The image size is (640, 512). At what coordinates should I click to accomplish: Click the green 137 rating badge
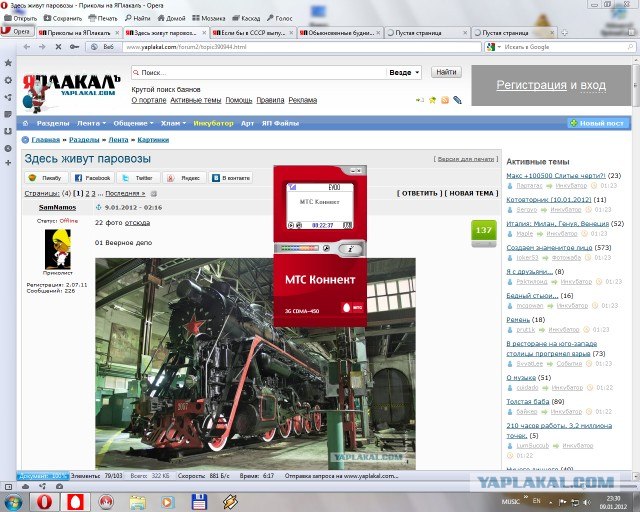coord(484,231)
